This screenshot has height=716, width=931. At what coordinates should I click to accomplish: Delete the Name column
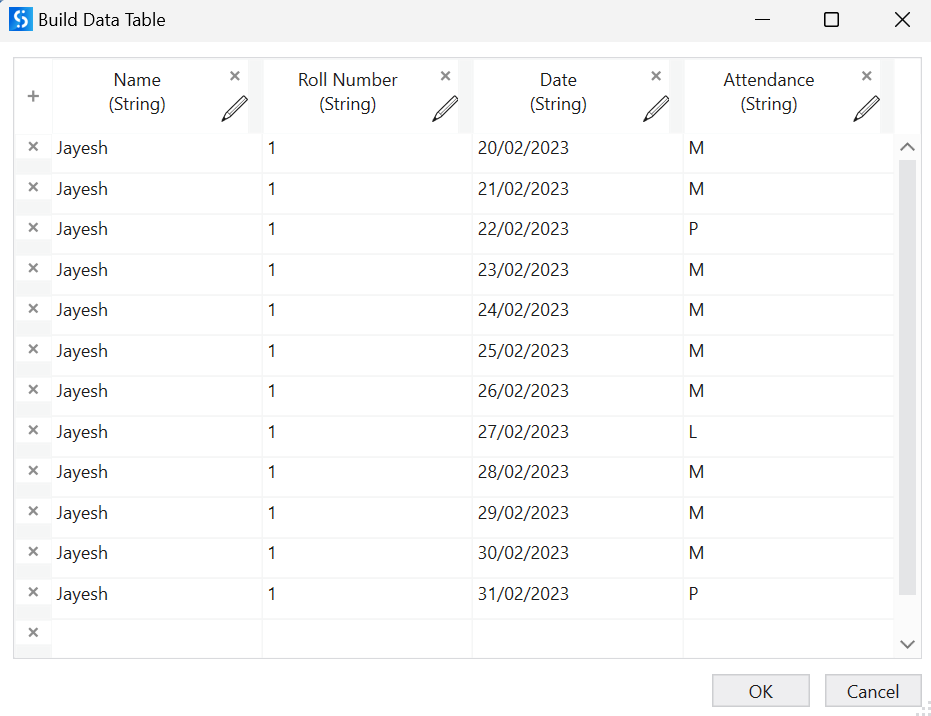235,76
